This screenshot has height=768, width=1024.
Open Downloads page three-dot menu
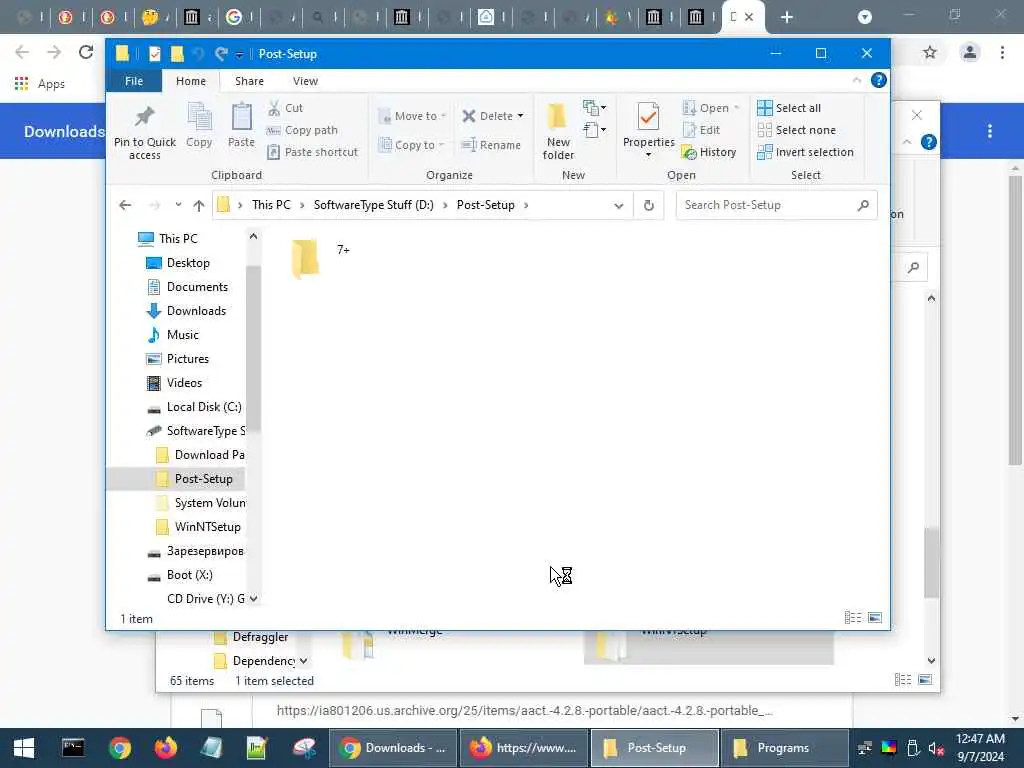point(990,131)
